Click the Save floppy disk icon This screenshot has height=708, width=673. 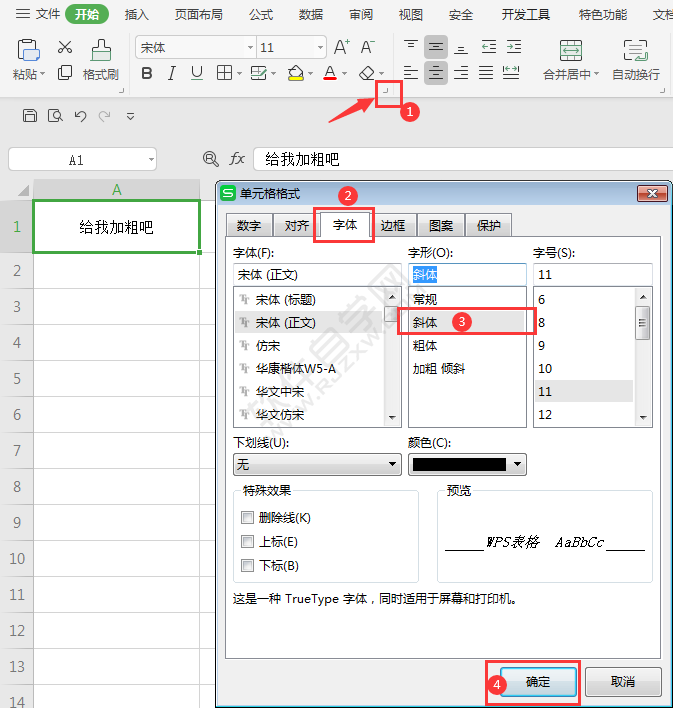(30, 116)
